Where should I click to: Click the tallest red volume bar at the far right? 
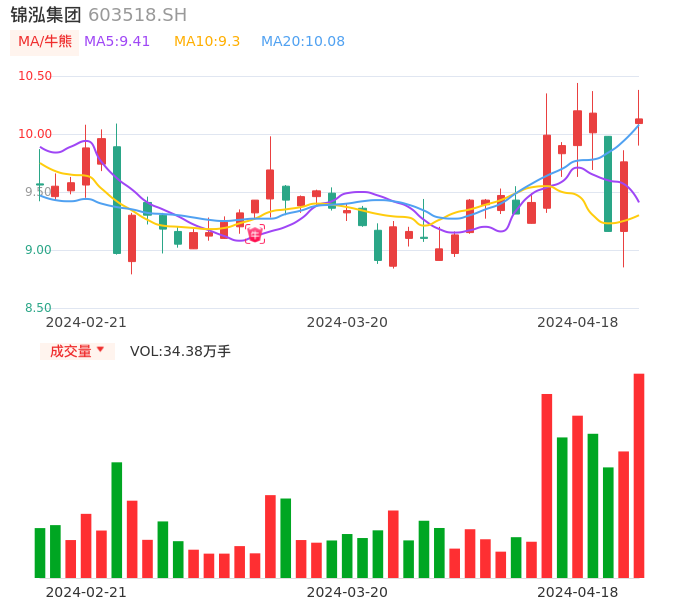tap(639, 476)
